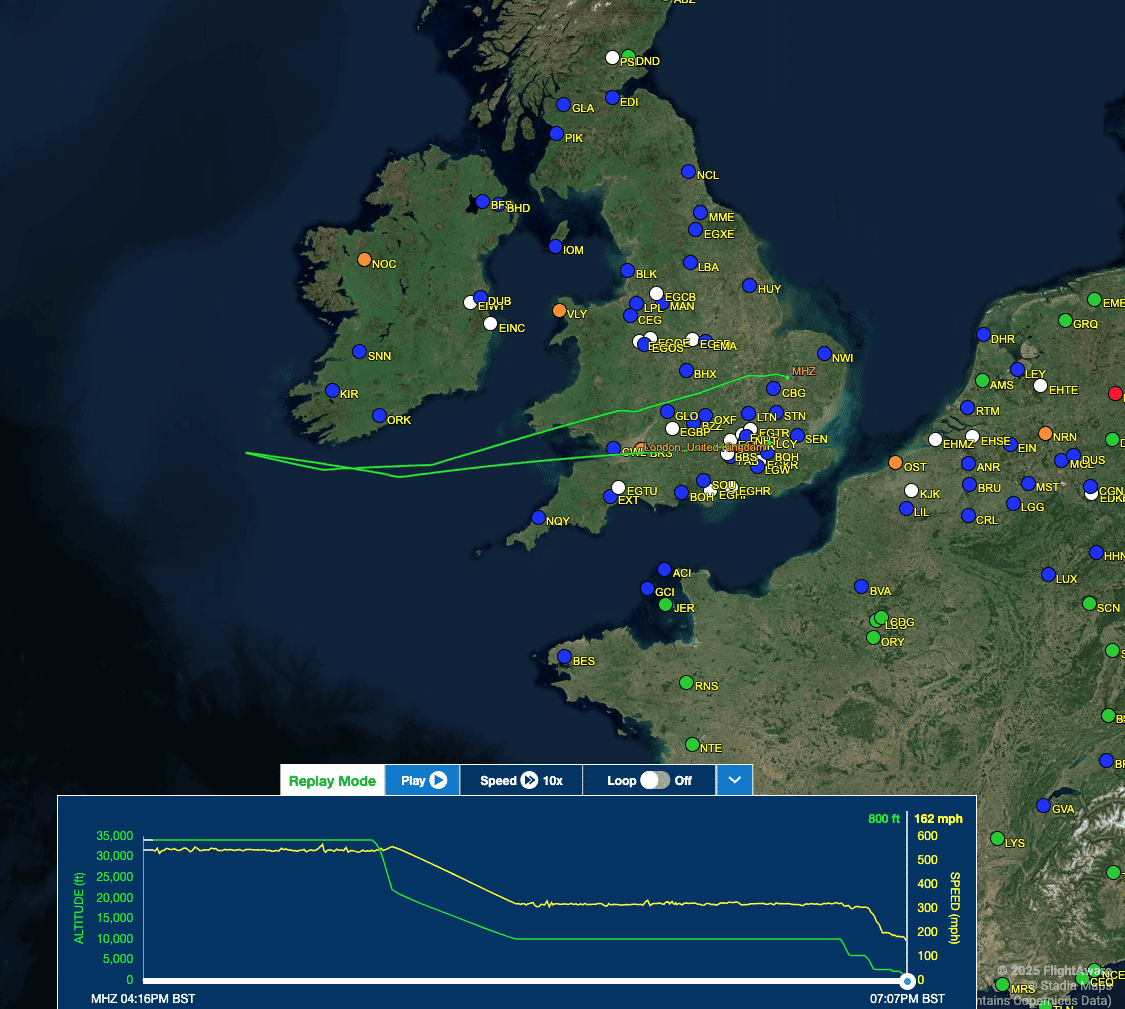Click the orange OST airport marker
Image resolution: width=1125 pixels, height=1009 pixels.
click(x=896, y=464)
